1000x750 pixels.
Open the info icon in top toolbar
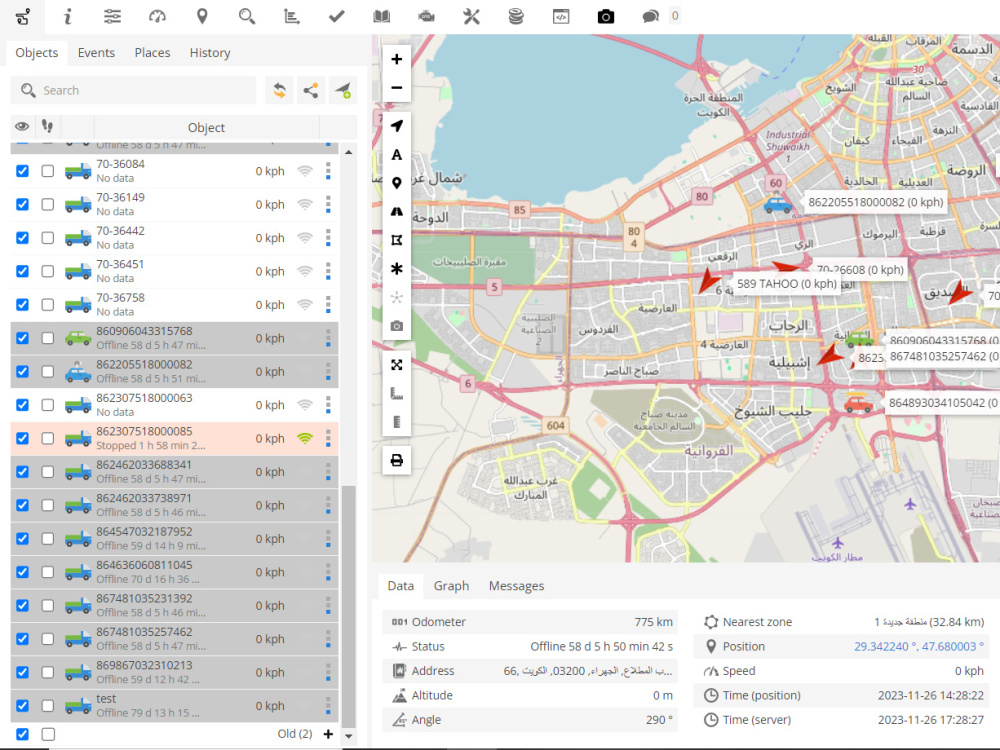(67, 17)
